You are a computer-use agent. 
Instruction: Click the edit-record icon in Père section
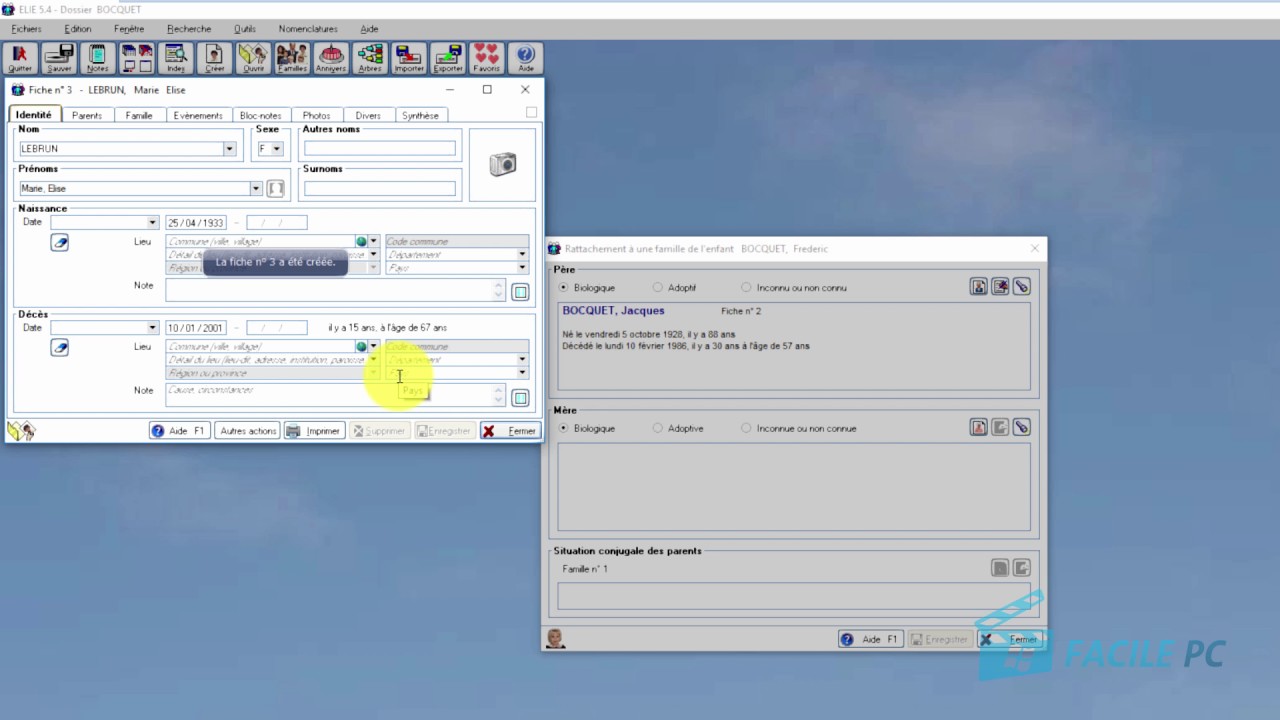point(1000,287)
